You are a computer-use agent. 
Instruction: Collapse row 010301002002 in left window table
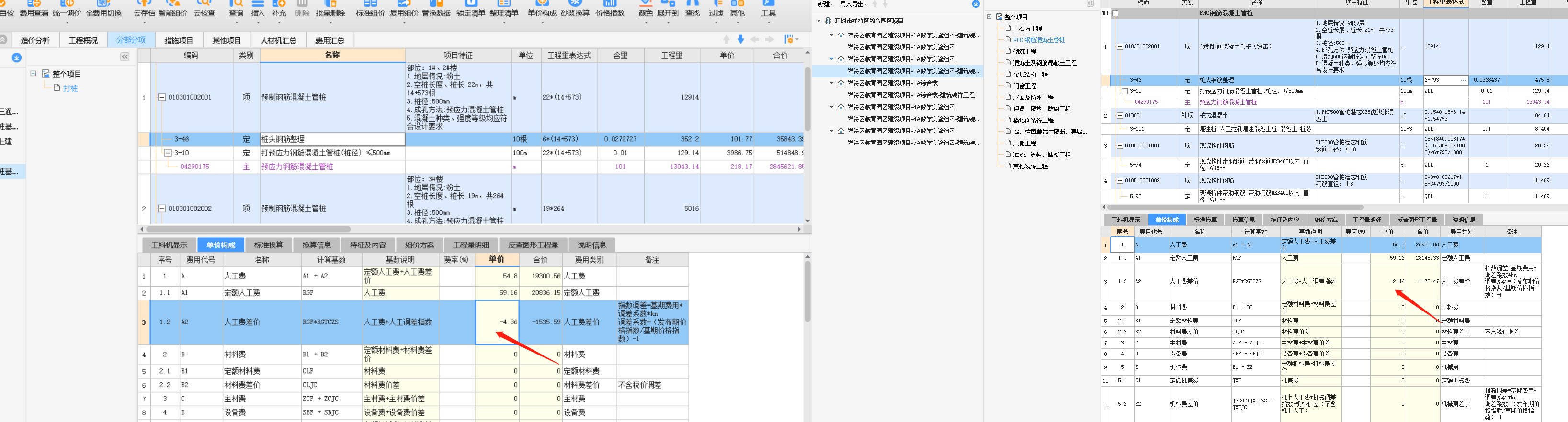[162, 209]
